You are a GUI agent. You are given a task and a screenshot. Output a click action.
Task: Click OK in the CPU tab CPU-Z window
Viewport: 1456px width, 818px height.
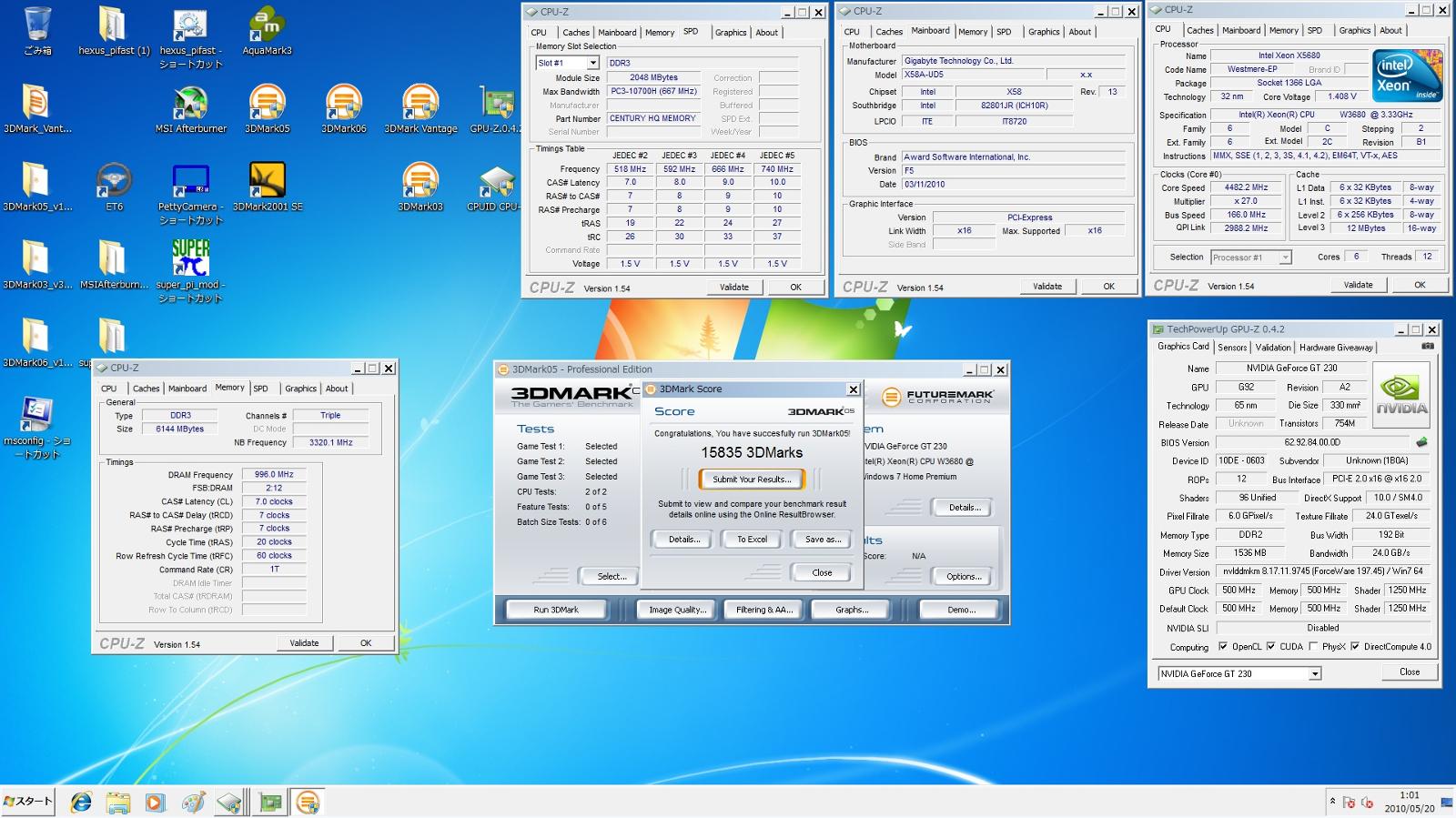tap(1419, 285)
